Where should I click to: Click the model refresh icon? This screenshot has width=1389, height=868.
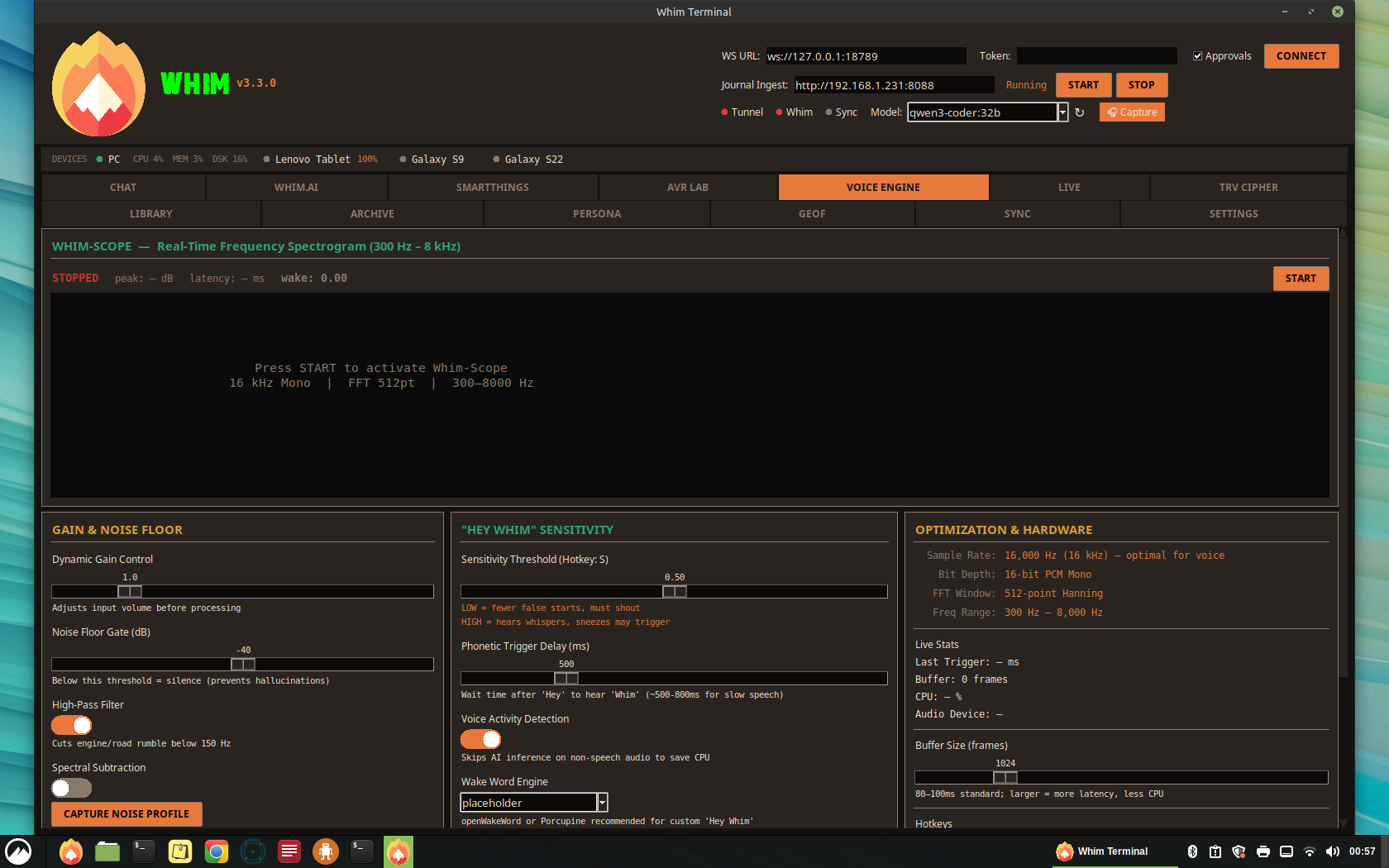[x=1081, y=112]
